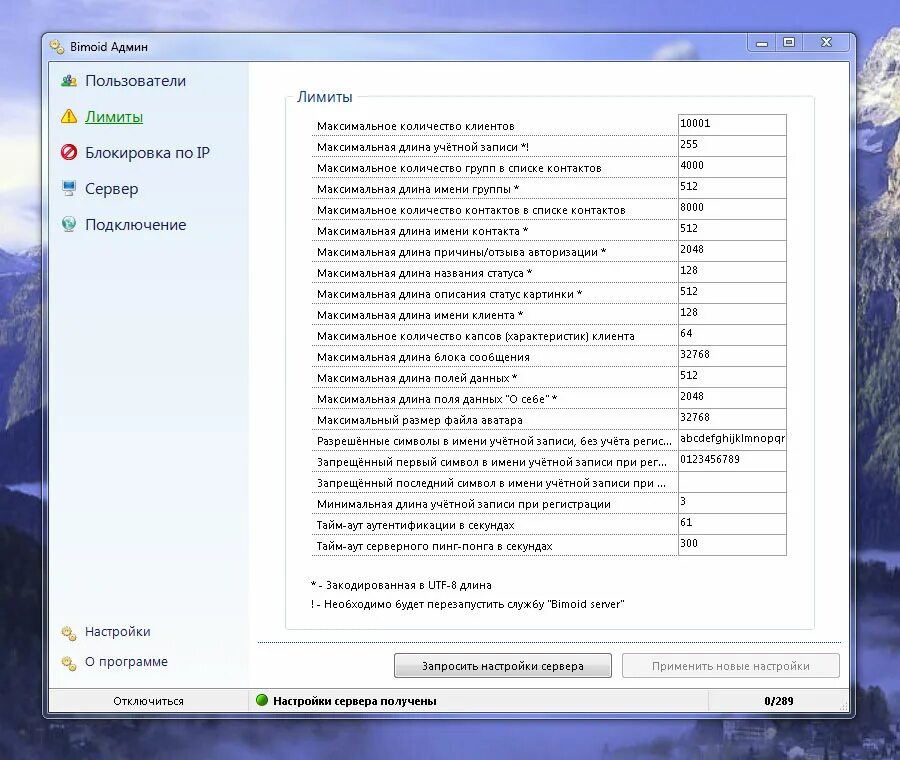The width and height of the screenshot is (900, 760).
Task: Edit authorization reason length value 2048
Action: (732, 251)
